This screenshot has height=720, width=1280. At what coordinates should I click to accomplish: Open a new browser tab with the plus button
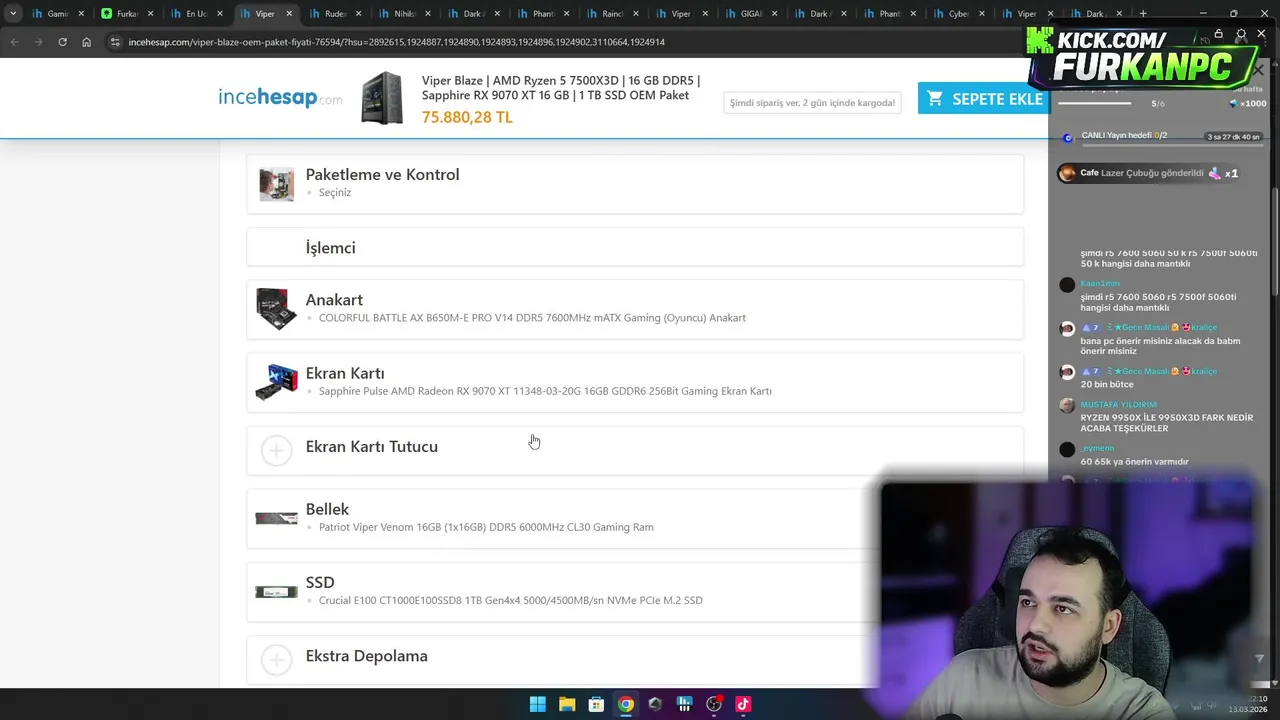point(1143,14)
